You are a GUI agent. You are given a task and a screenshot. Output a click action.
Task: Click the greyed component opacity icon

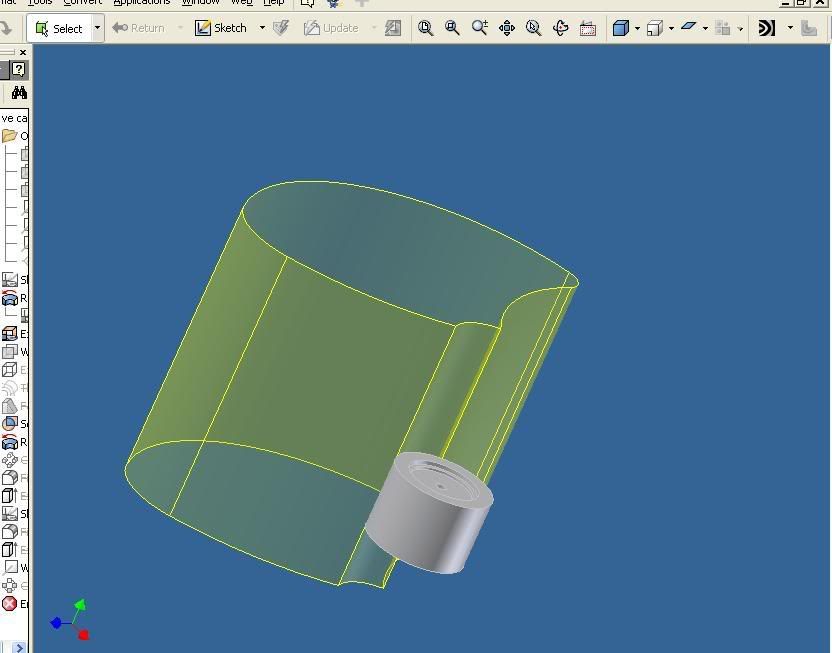click(723, 28)
